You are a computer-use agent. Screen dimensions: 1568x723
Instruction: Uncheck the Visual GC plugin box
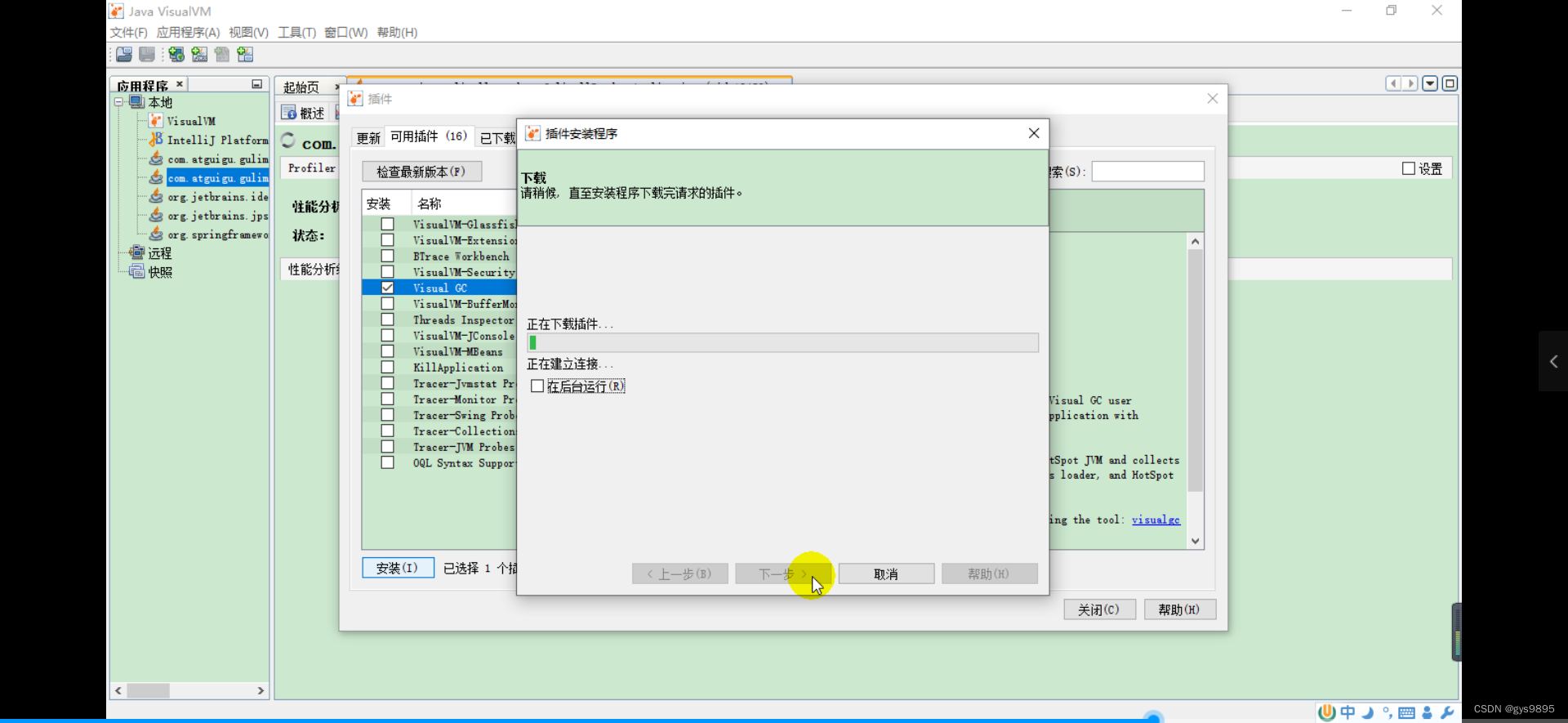click(x=388, y=288)
